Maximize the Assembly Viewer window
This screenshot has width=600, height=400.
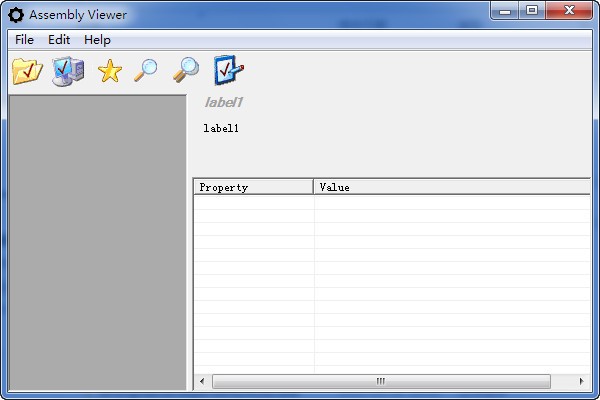[x=531, y=12]
